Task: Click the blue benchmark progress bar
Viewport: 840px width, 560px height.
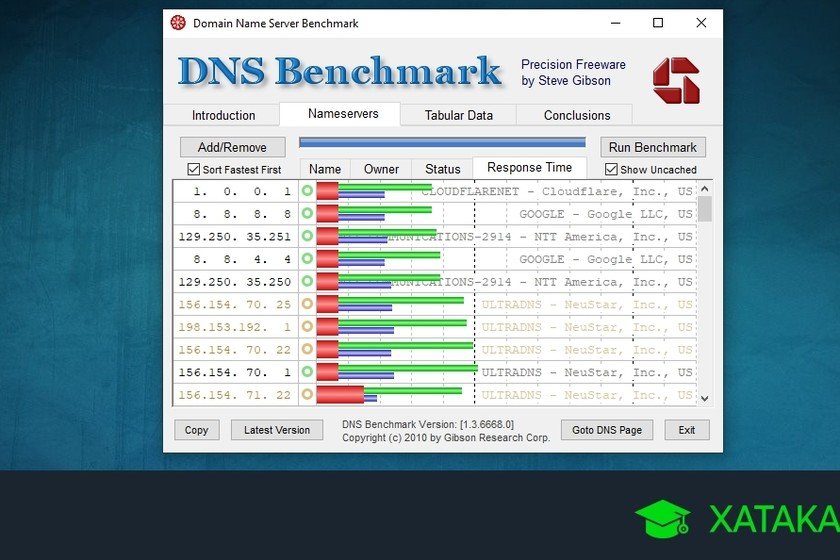Action: (x=442, y=143)
